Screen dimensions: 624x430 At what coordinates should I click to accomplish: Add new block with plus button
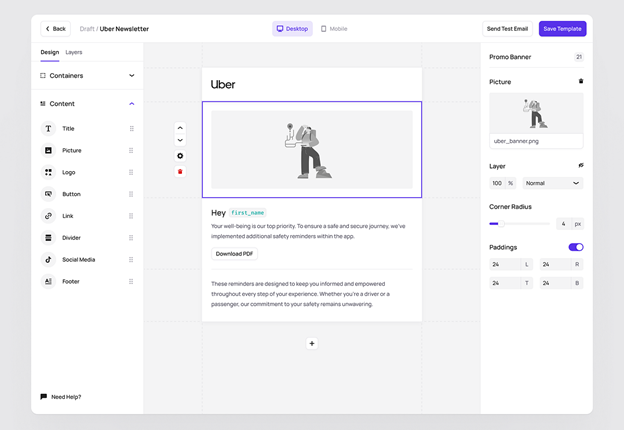click(x=312, y=343)
